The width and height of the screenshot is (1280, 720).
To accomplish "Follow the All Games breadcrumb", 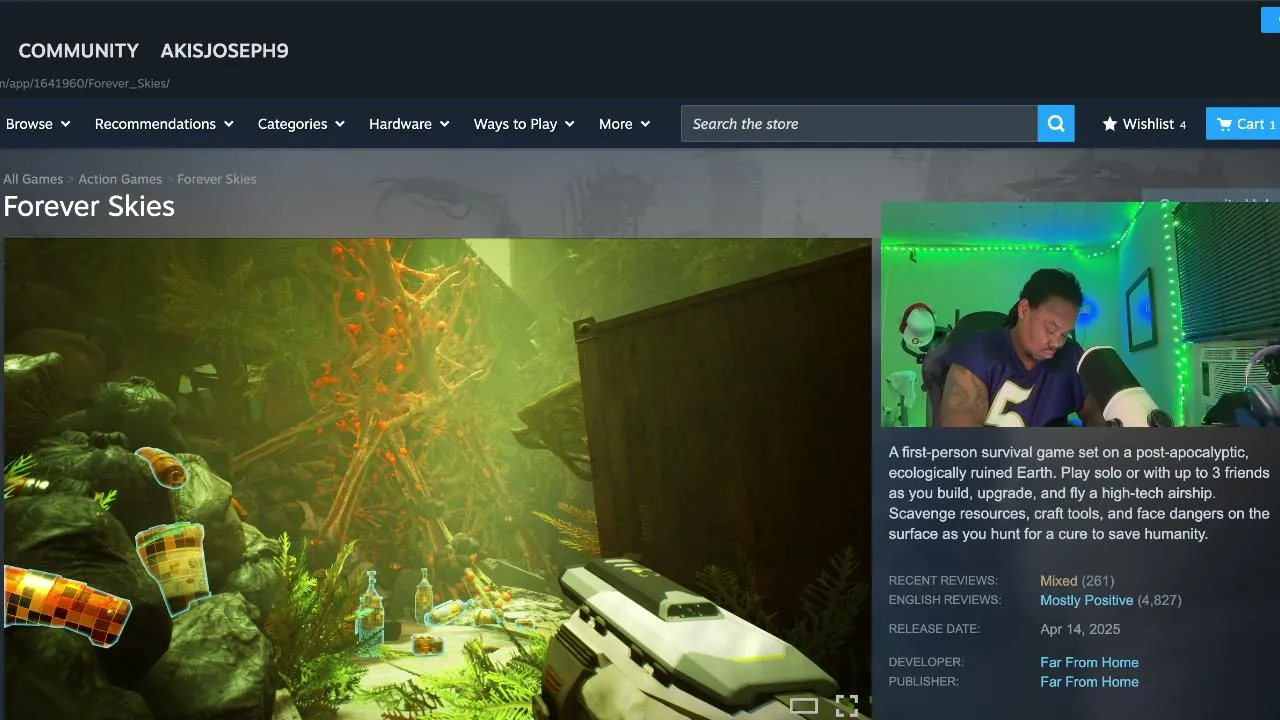I will pyautogui.click(x=33, y=179).
